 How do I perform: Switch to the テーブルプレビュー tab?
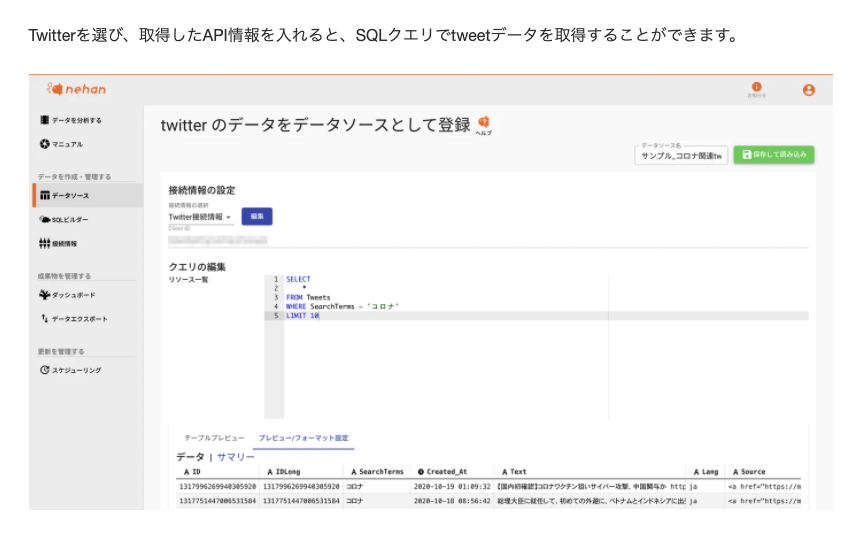[212, 438]
